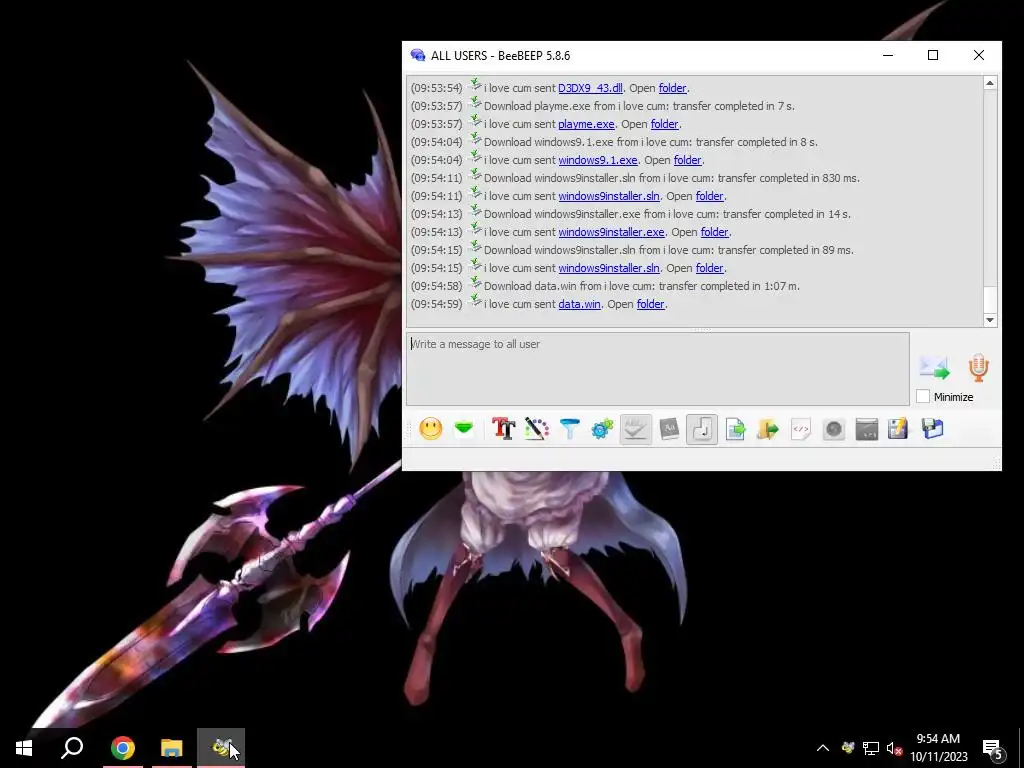
Task: Click 'Download playme.exe' transfer completed line
Action: 639,106
